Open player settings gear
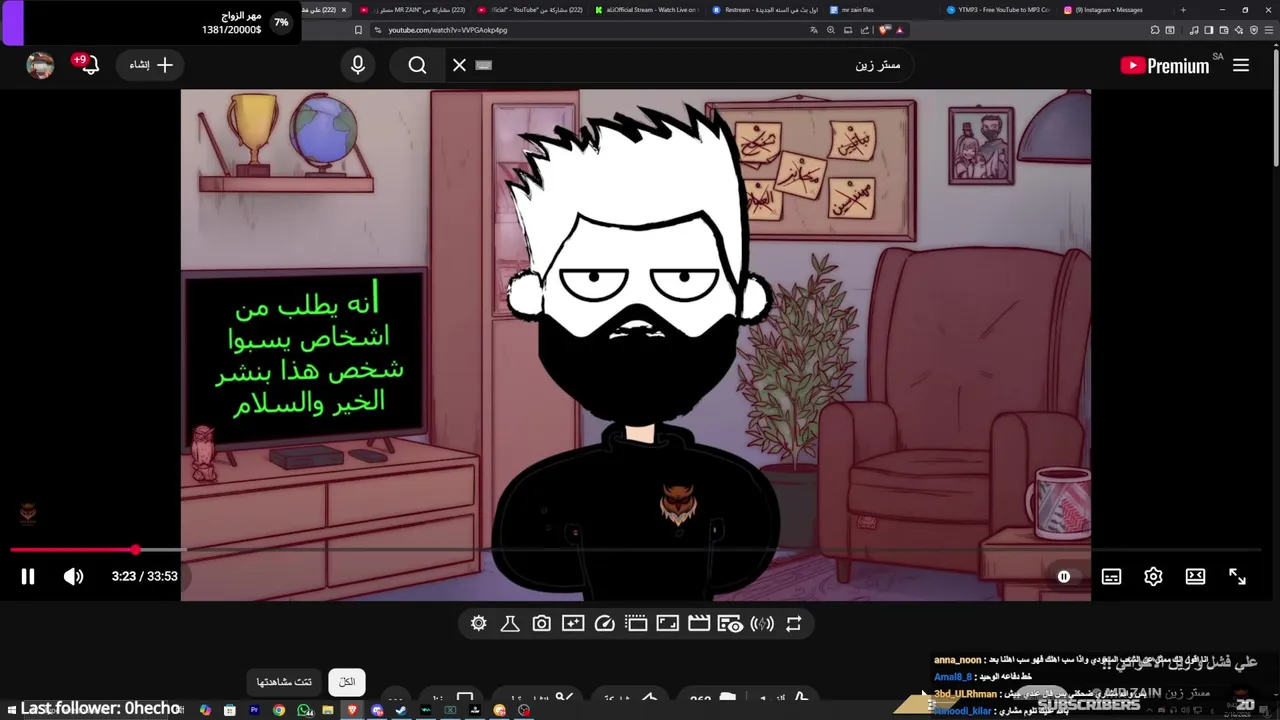 1153,576
